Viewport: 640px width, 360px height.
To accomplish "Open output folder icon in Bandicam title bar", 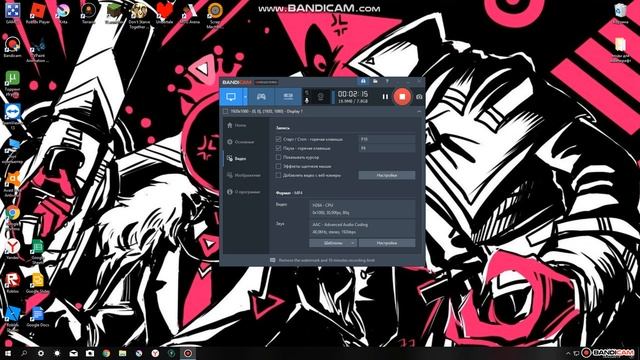I will click(375, 82).
